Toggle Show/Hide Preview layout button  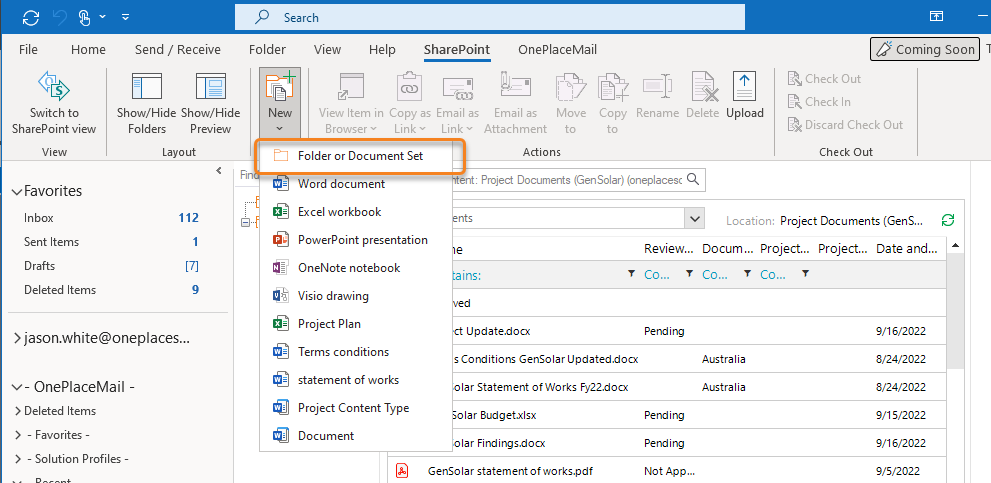[210, 104]
